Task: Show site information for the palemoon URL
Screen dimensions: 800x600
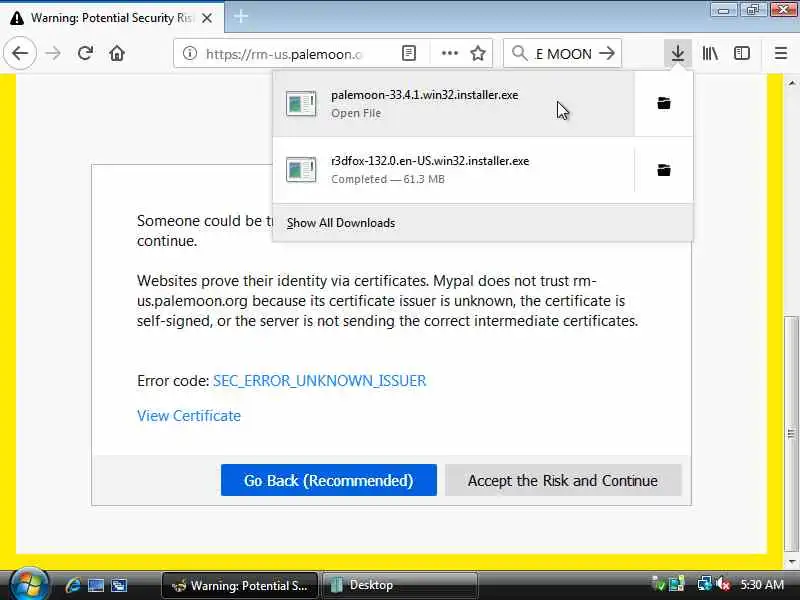Action: coord(190,53)
